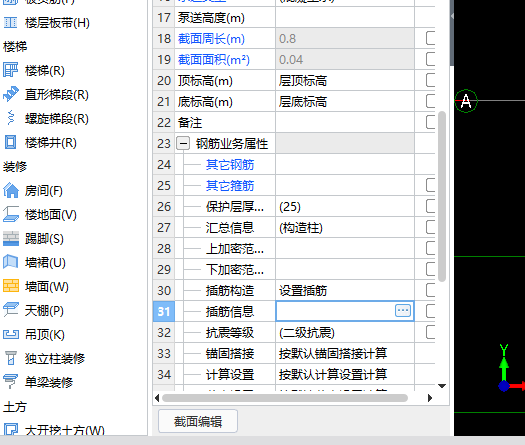Choose the 单梁装修 beam icon
Screen dimensions: 525x445
point(10,382)
